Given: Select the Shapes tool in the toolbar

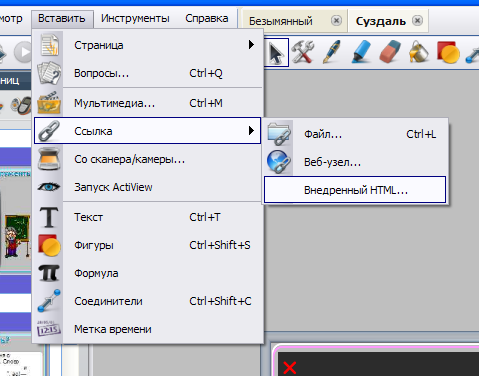Looking at the screenshot, I should (448, 52).
